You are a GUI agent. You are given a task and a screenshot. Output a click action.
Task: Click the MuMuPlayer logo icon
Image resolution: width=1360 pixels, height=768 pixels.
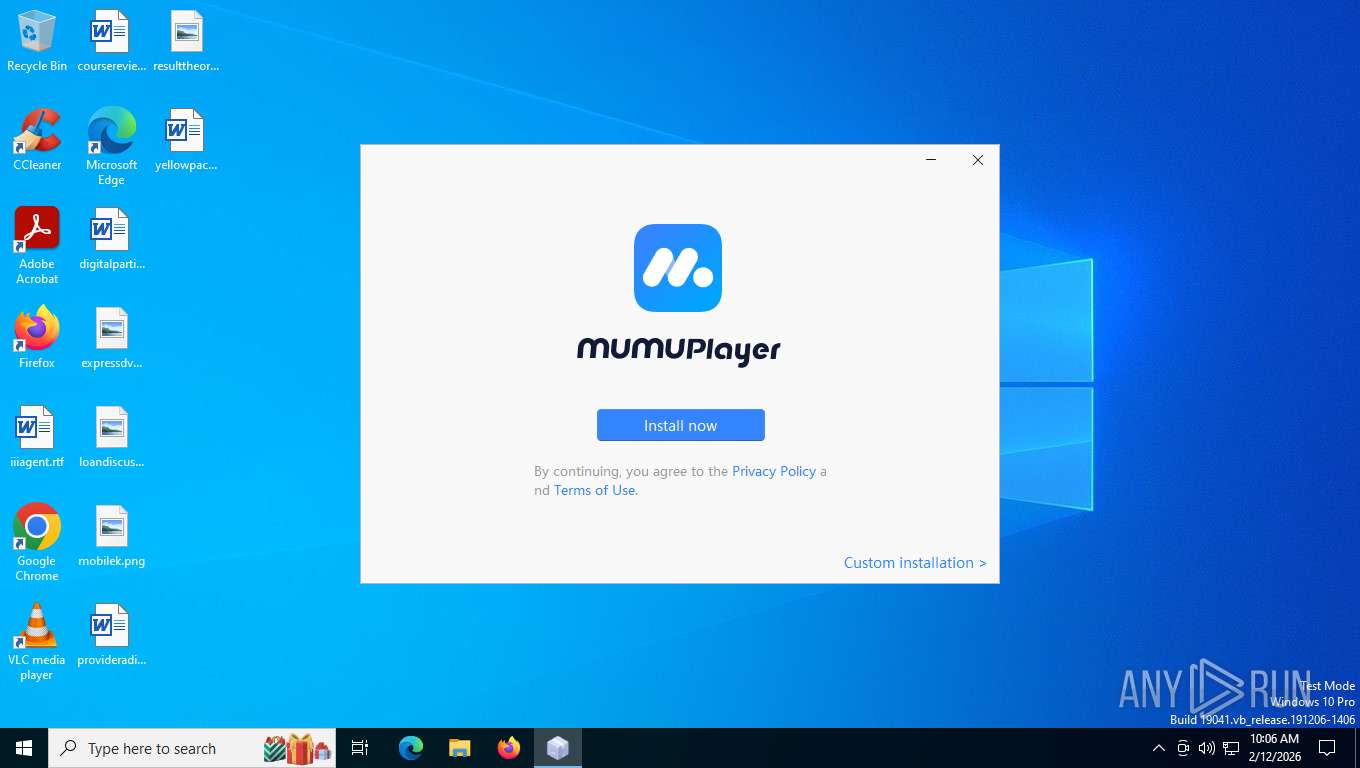coord(678,268)
